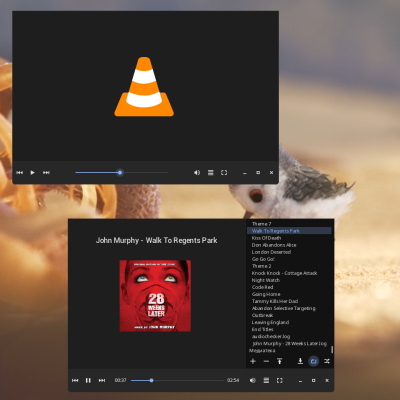Screen dimensions: 400x400
Task: Click the downward arrow save playlist icon
Action: tap(300, 361)
